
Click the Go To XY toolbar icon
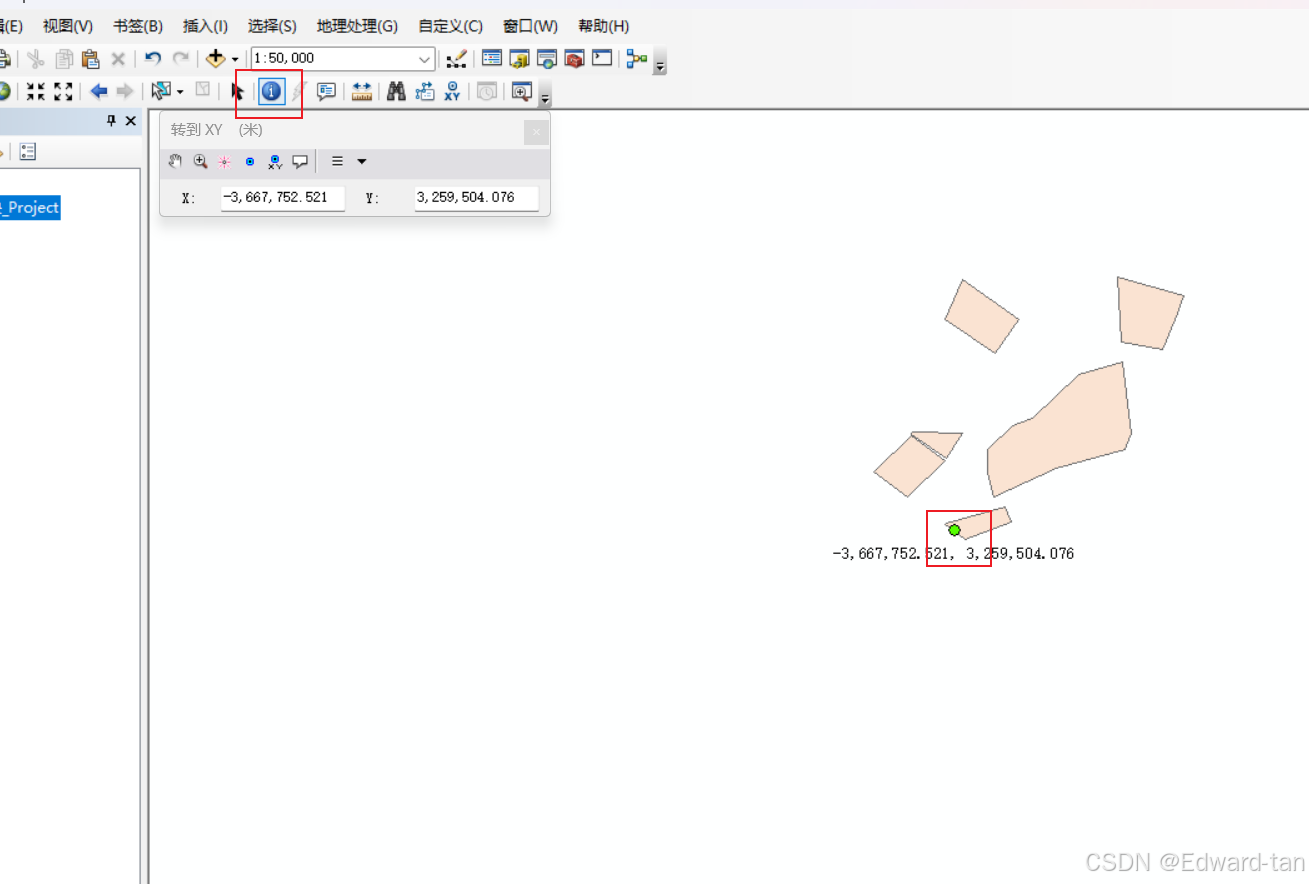tap(453, 92)
